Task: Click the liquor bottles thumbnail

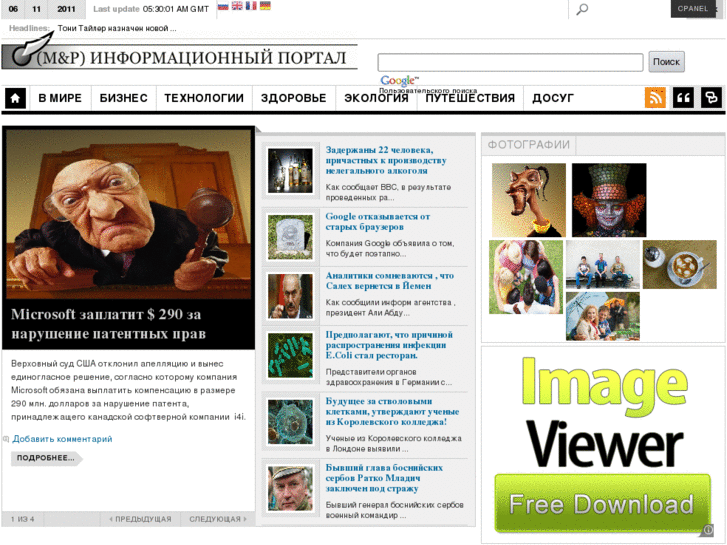Action: pyautogui.click(x=290, y=171)
